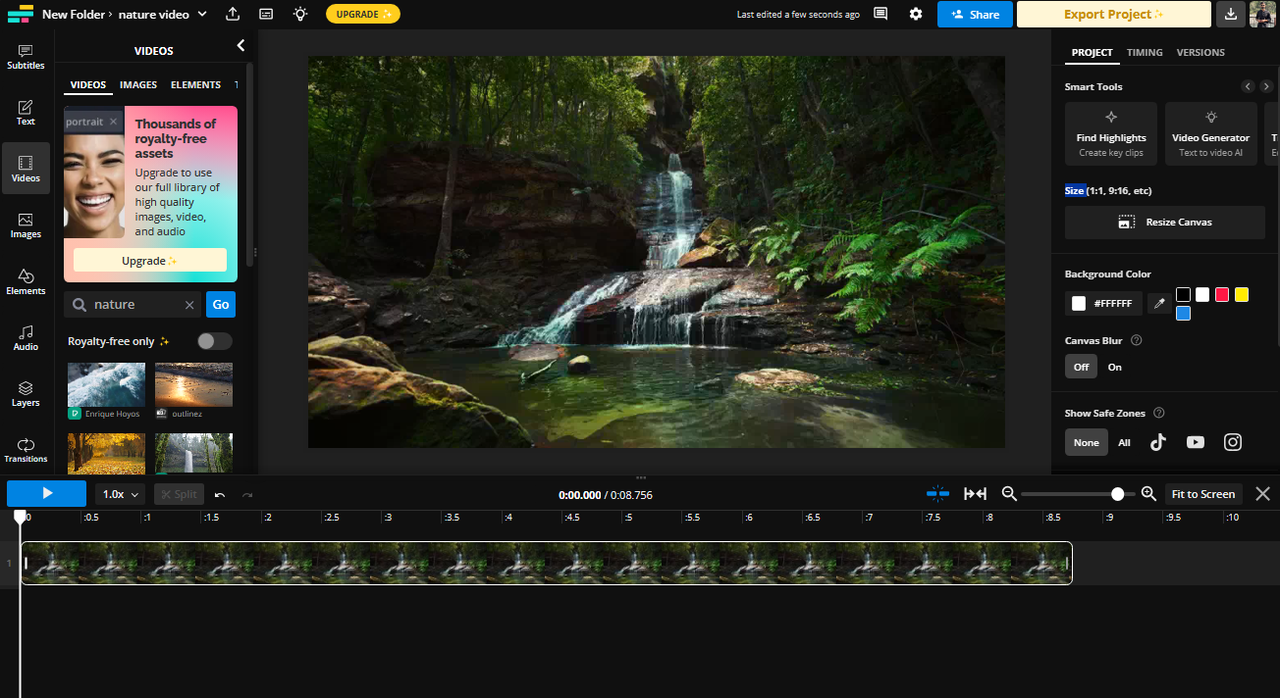Click the Resize Canvas button

[x=1165, y=222]
